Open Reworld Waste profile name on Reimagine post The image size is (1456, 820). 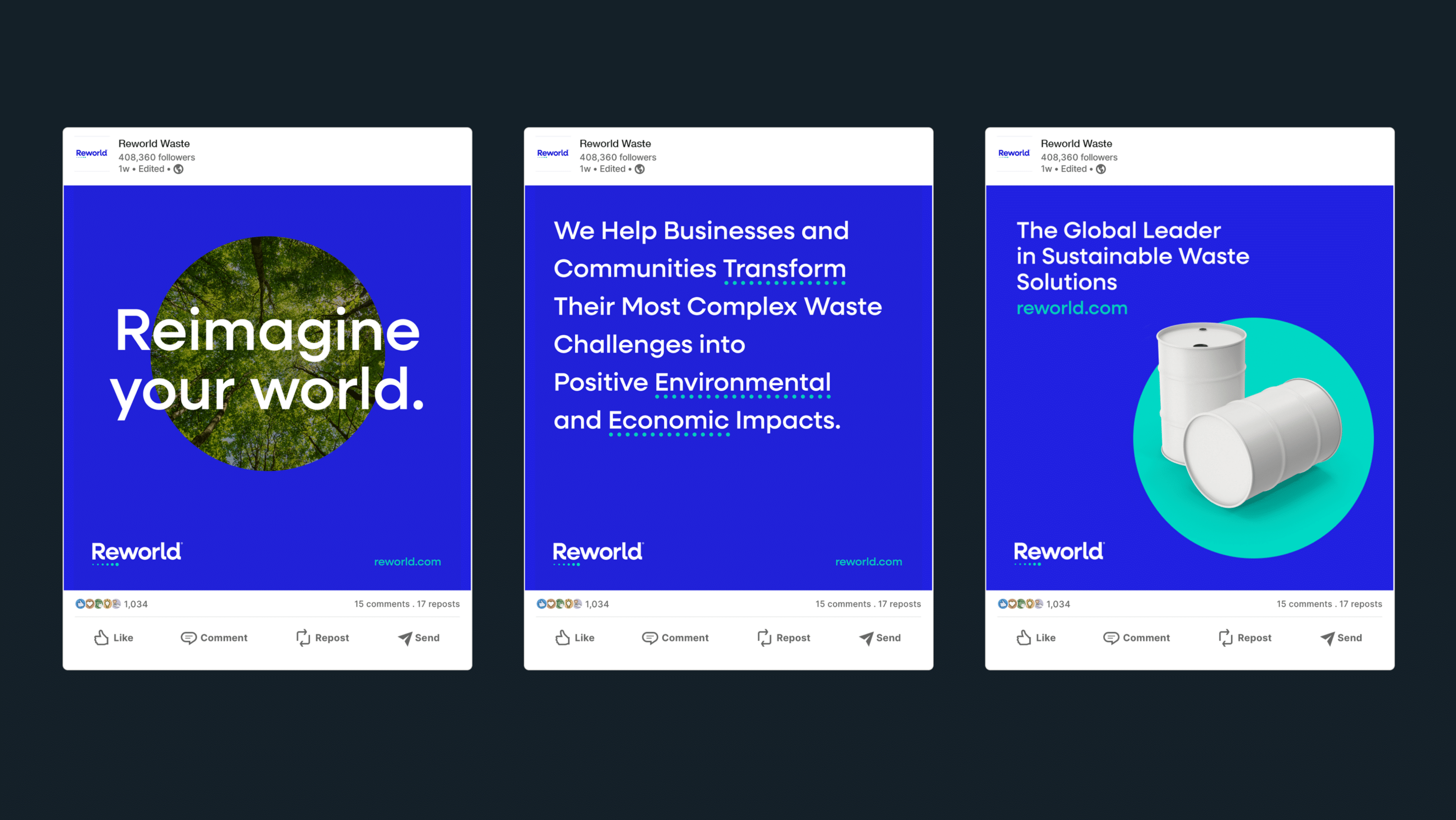[x=154, y=144]
